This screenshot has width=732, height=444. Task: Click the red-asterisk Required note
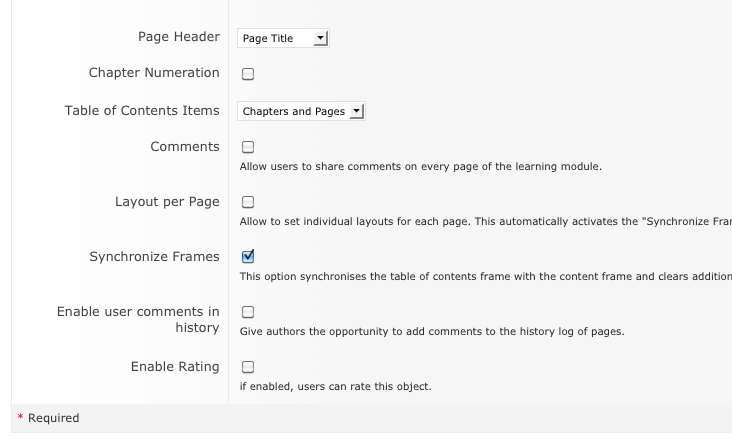pos(48,418)
